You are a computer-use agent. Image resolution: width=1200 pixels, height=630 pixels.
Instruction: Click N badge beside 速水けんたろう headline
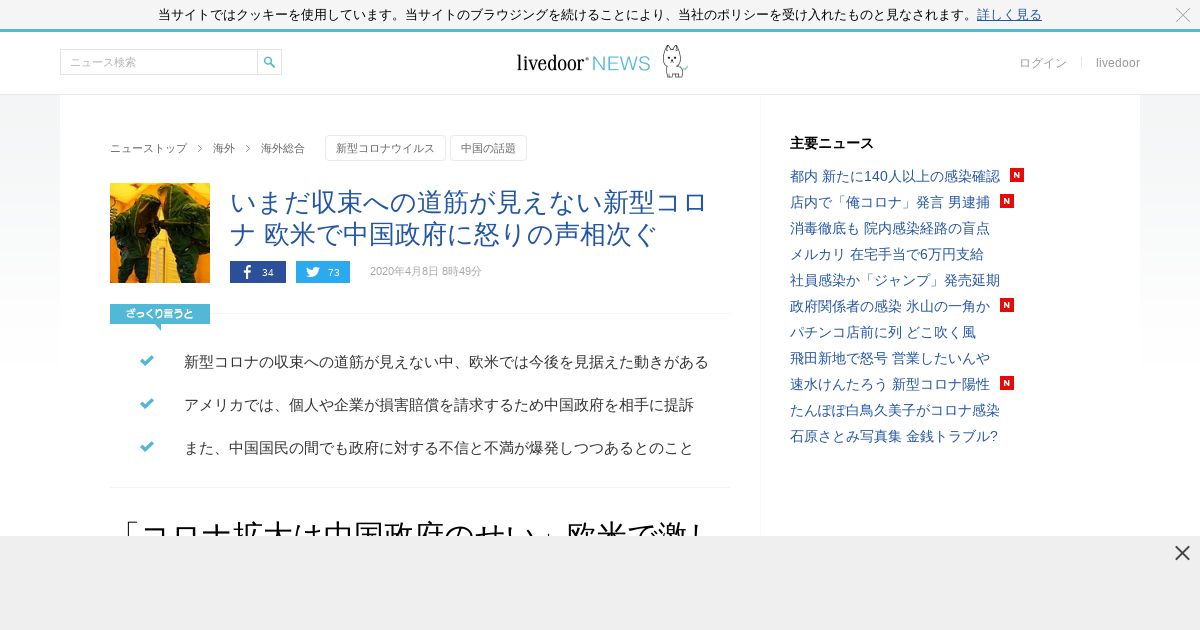coord(1007,383)
